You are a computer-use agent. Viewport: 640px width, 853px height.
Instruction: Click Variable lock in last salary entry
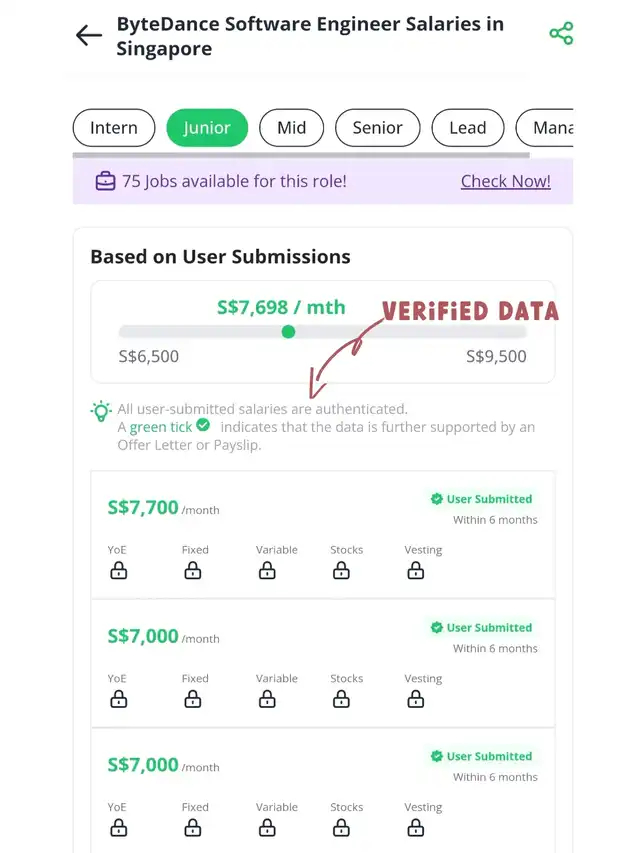[267, 828]
